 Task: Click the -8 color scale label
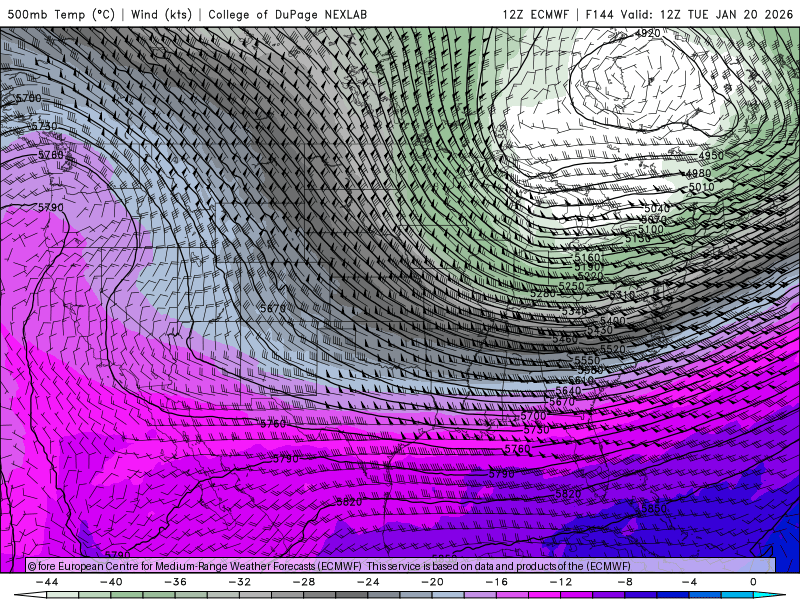tap(625, 582)
